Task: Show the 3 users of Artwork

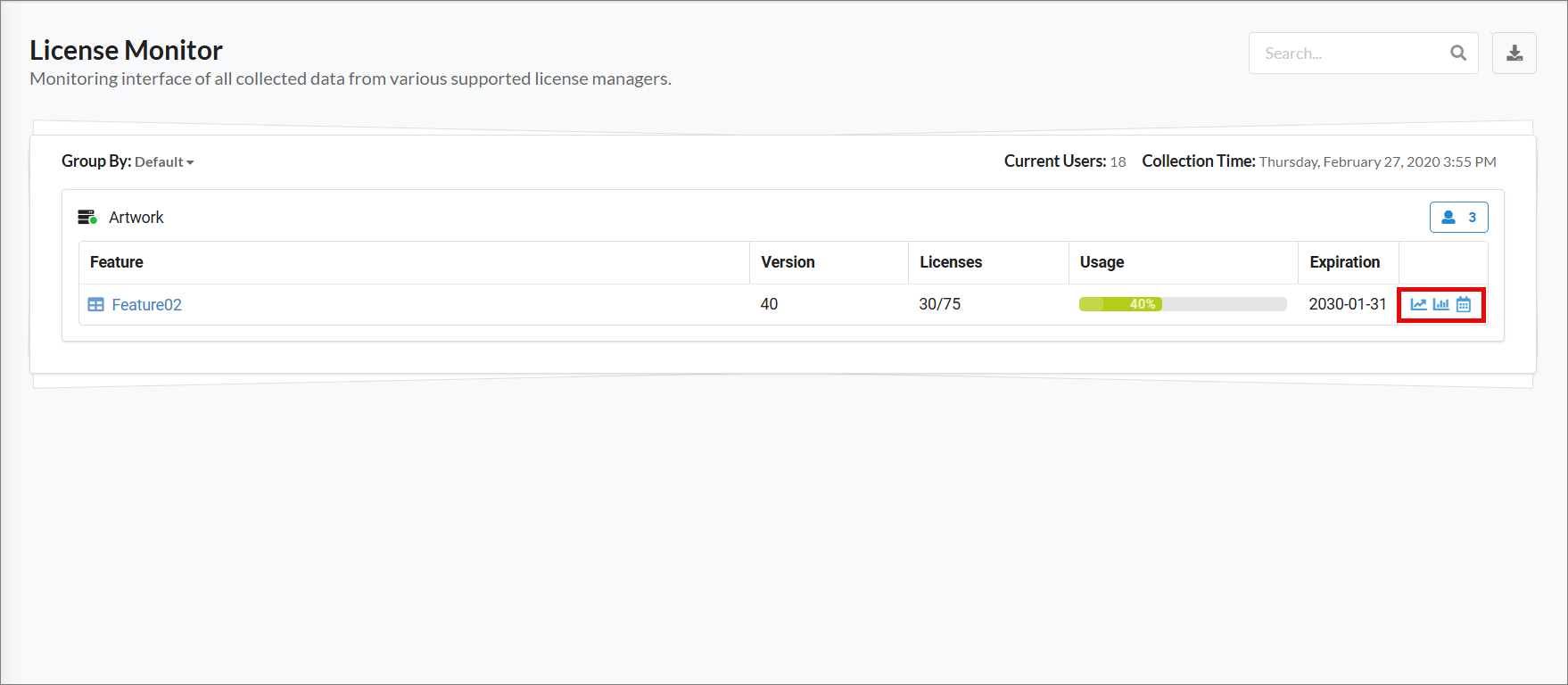Action: 1458,217
